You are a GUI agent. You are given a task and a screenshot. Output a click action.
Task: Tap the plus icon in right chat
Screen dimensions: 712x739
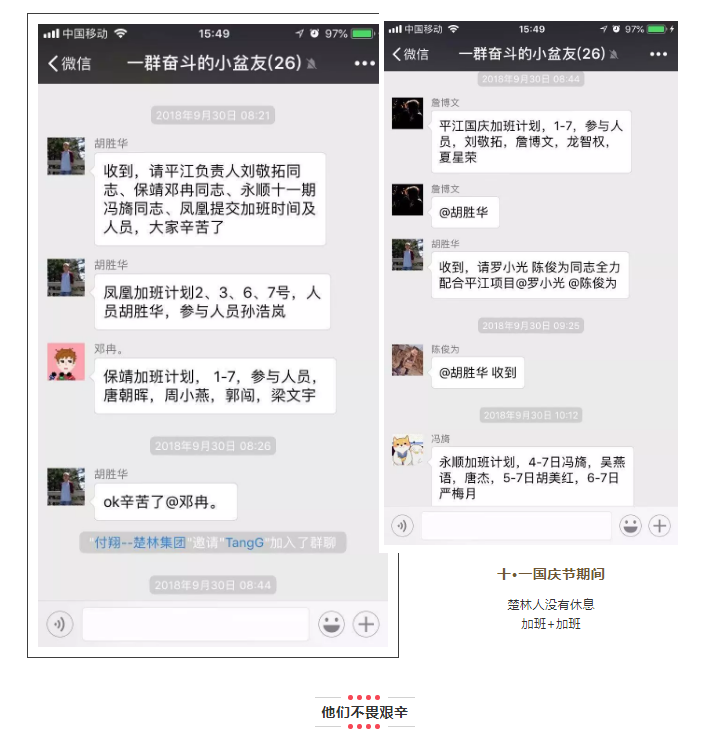pos(660,526)
